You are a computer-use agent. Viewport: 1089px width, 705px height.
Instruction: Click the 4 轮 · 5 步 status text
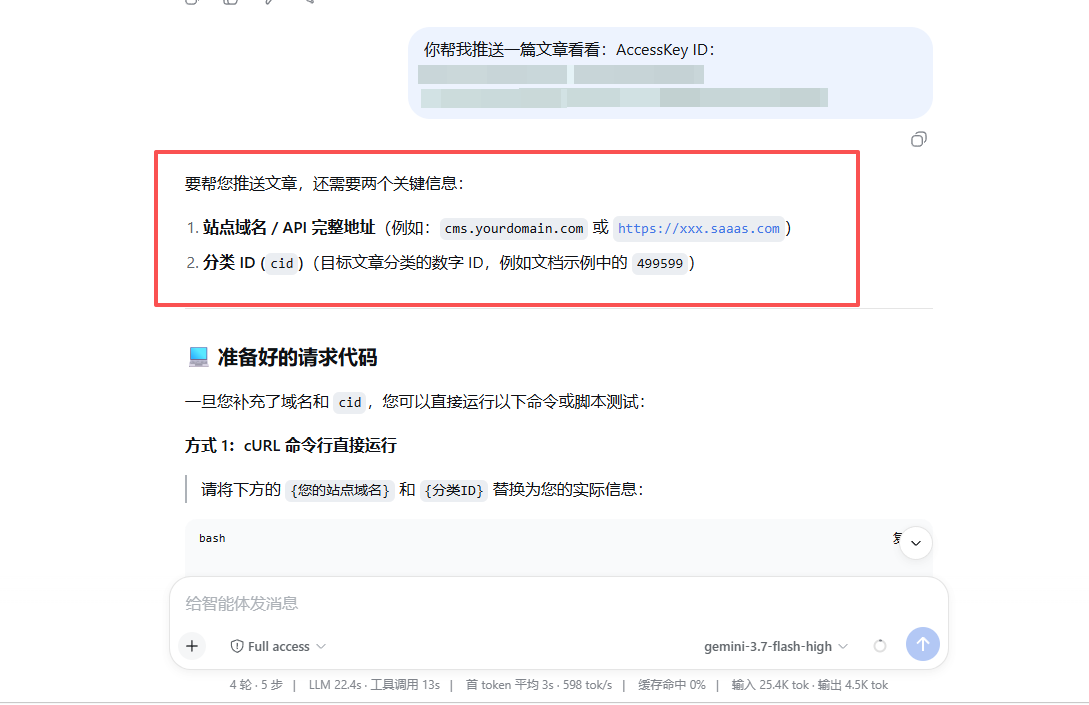click(256, 685)
